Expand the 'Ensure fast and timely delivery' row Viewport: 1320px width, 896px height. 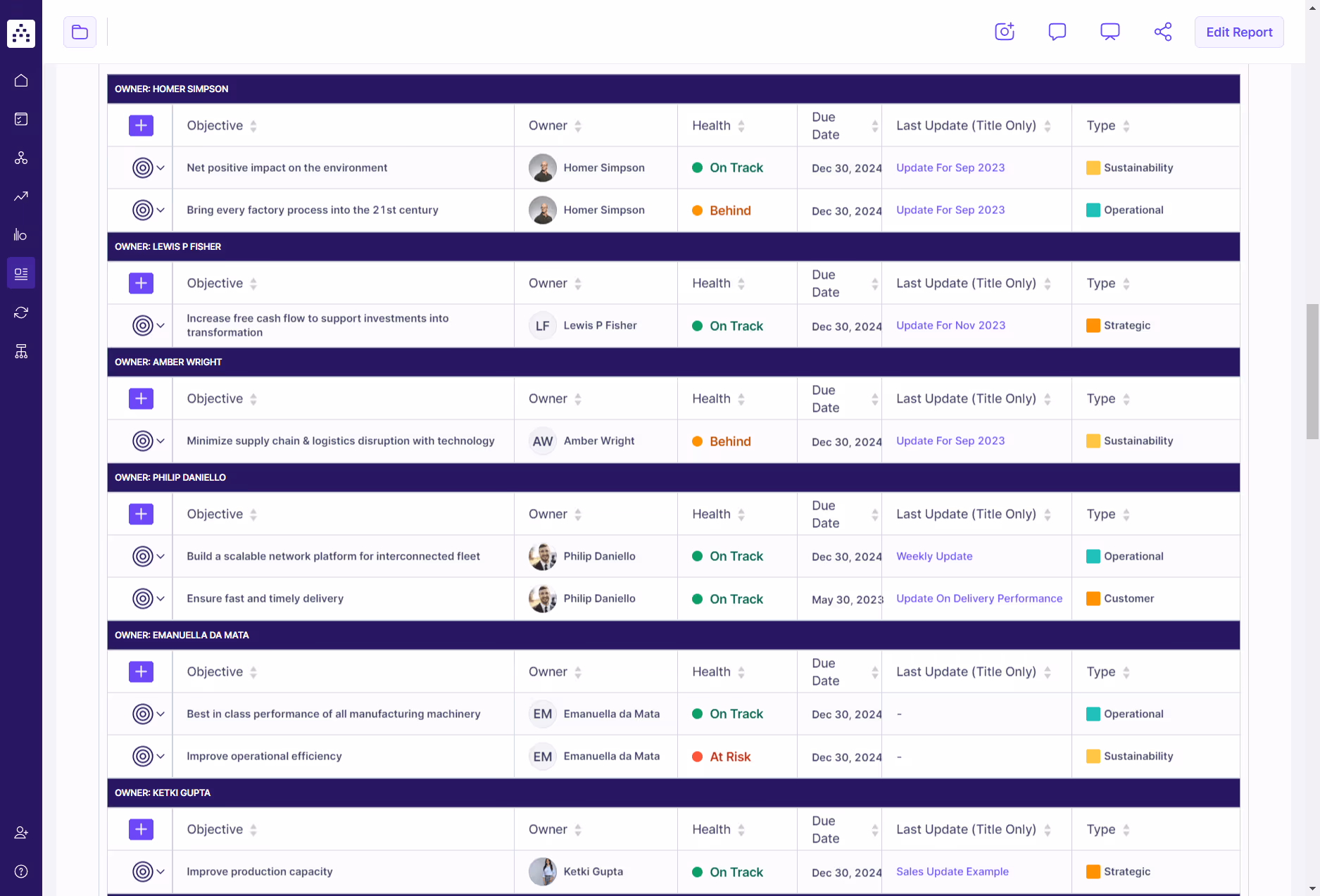(161, 598)
